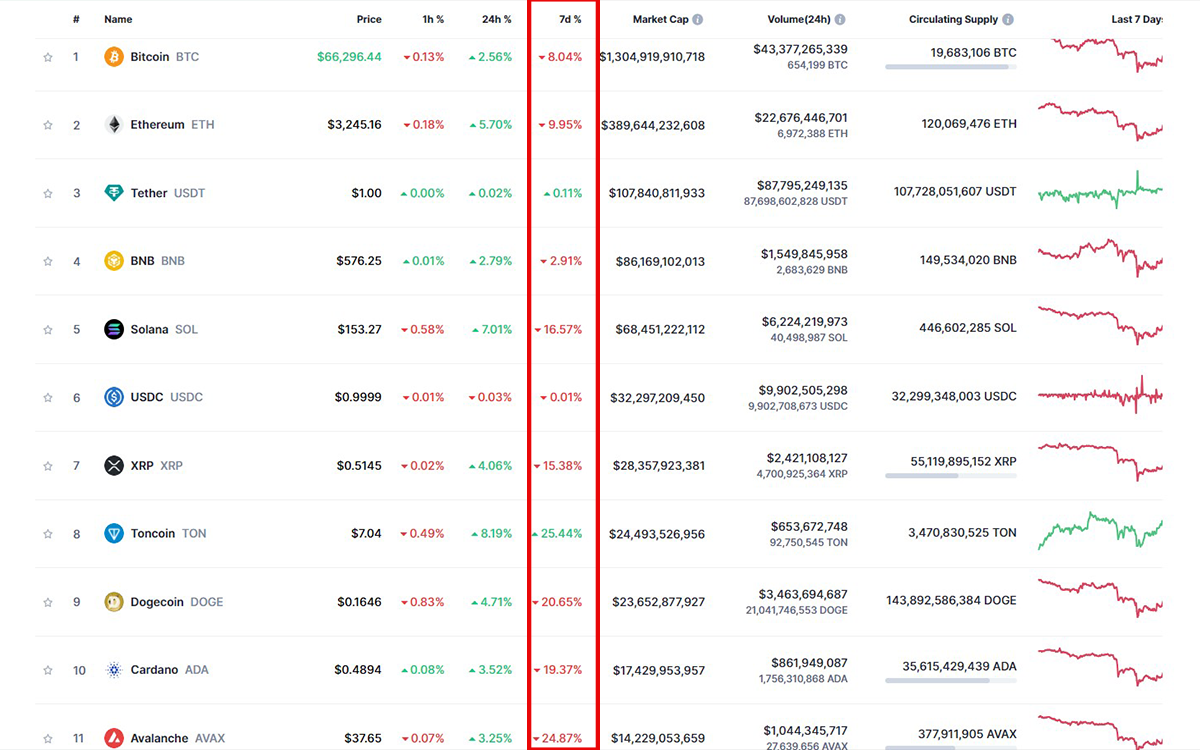Open Market Cap info tooltip icon

click(698, 20)
